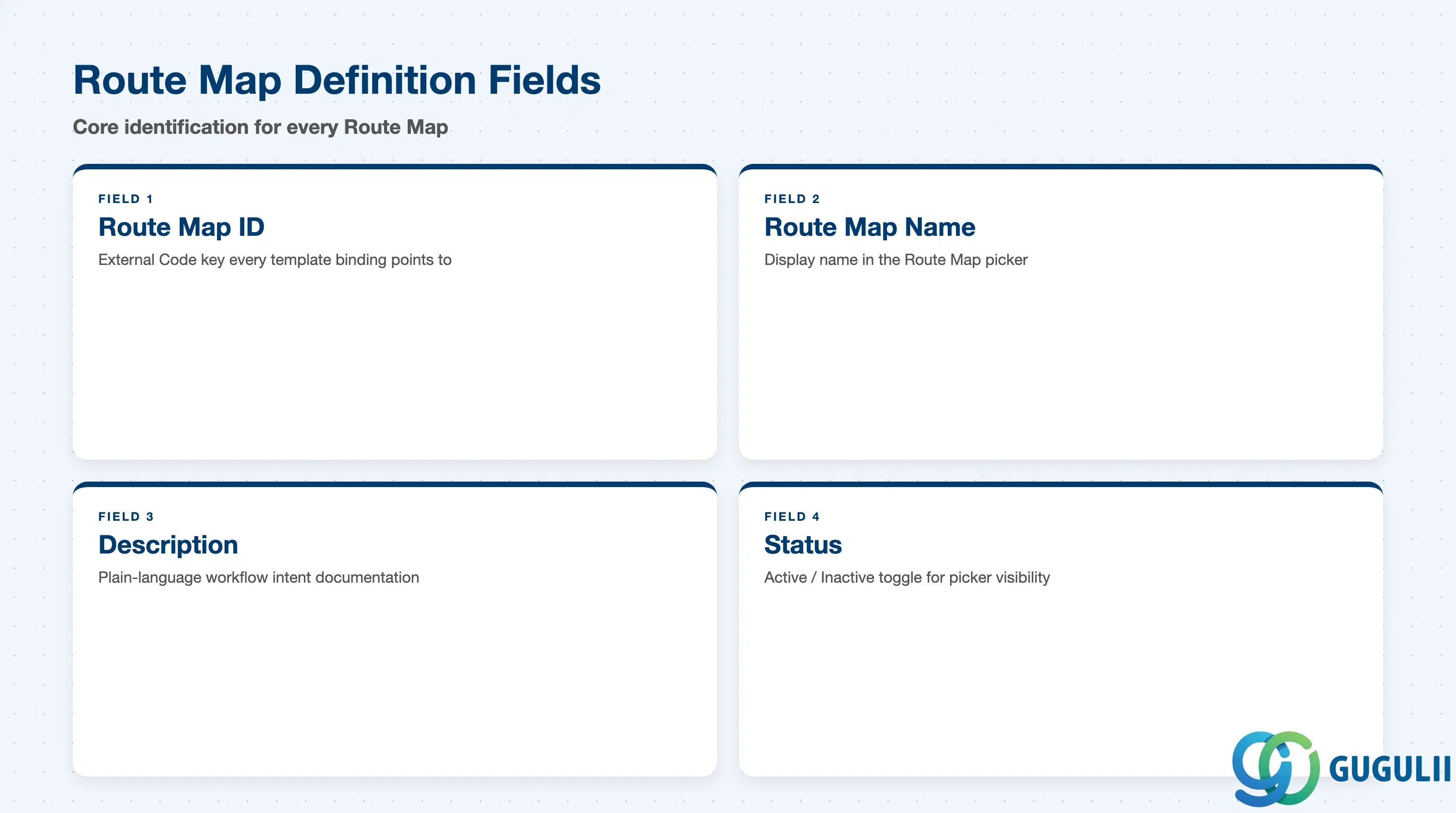Select the 'Route Map ID' heading

(x=182, y=227)
